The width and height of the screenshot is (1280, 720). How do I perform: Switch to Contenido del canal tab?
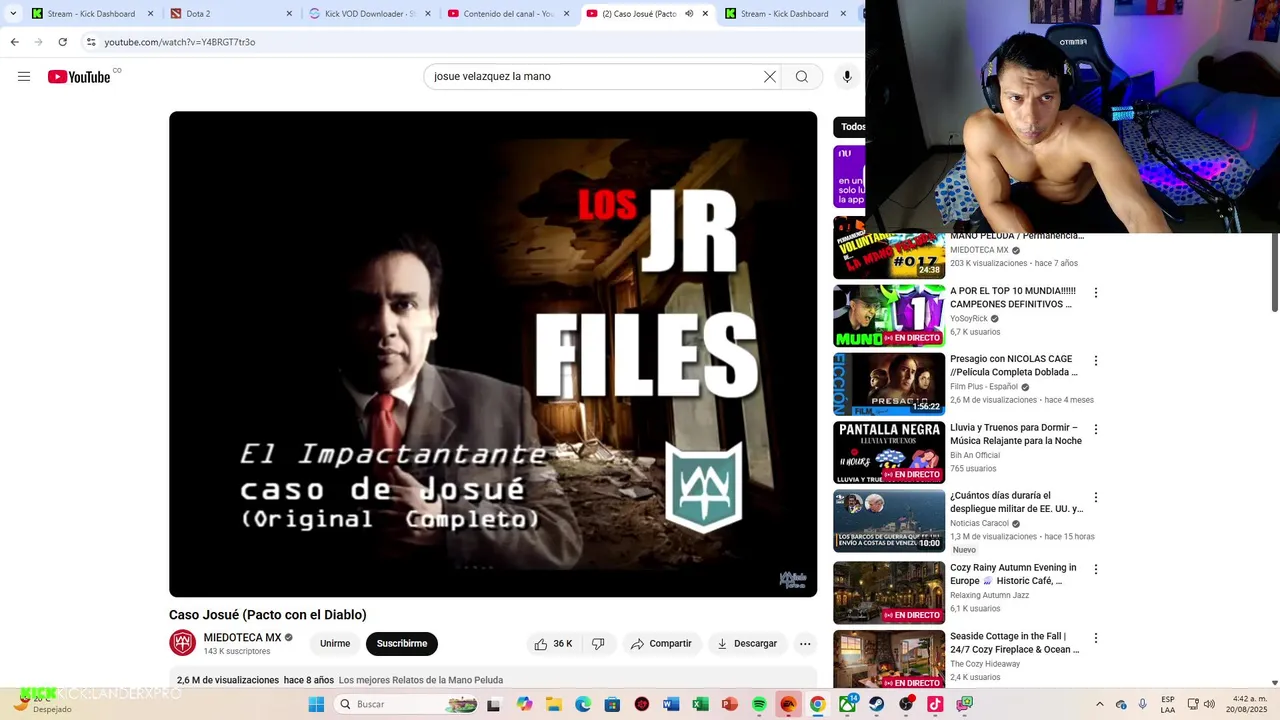508,14
